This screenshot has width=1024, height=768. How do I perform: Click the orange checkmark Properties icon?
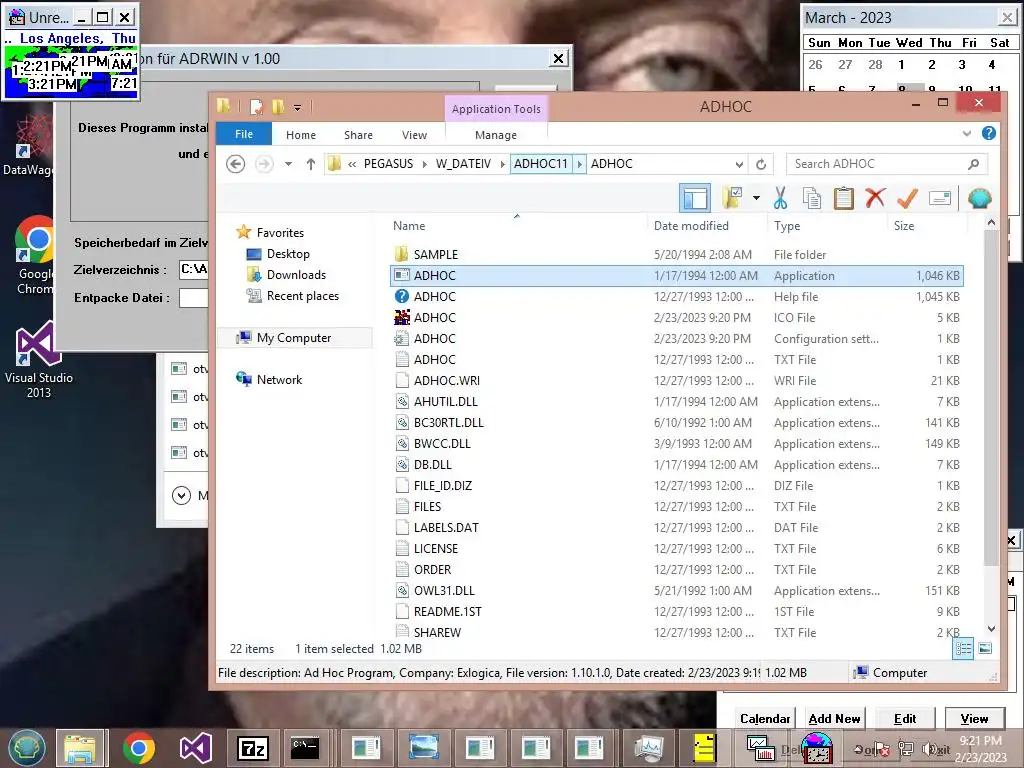click(x=908, y=197)
